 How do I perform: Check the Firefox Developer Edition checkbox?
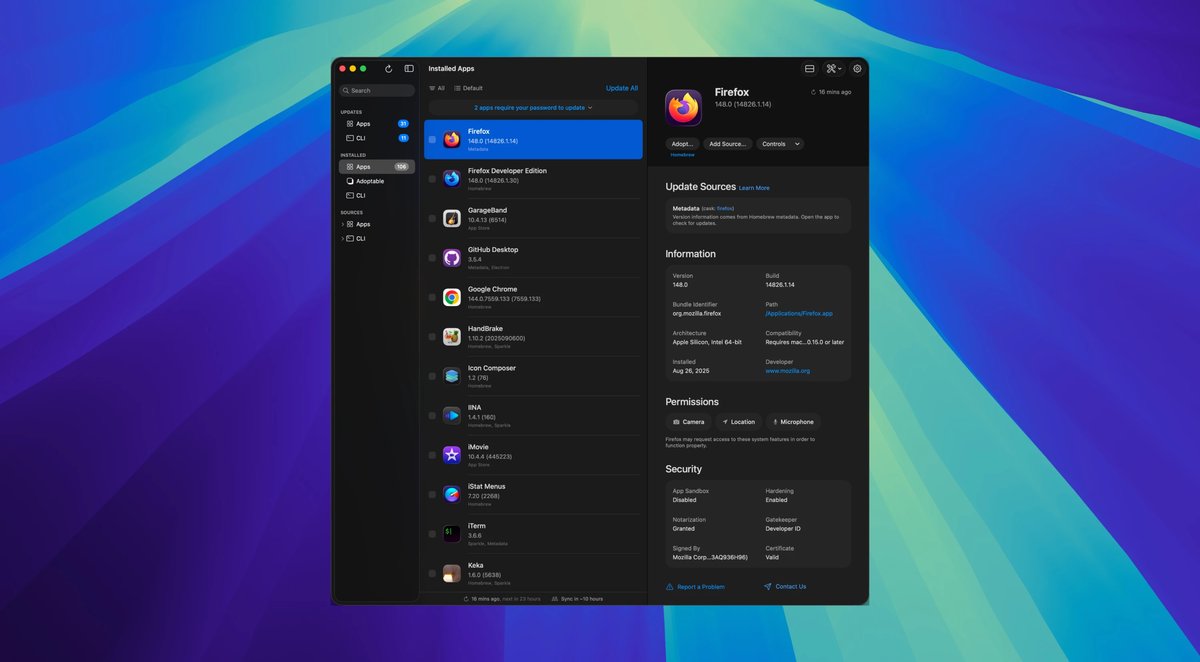coord(432,179)
